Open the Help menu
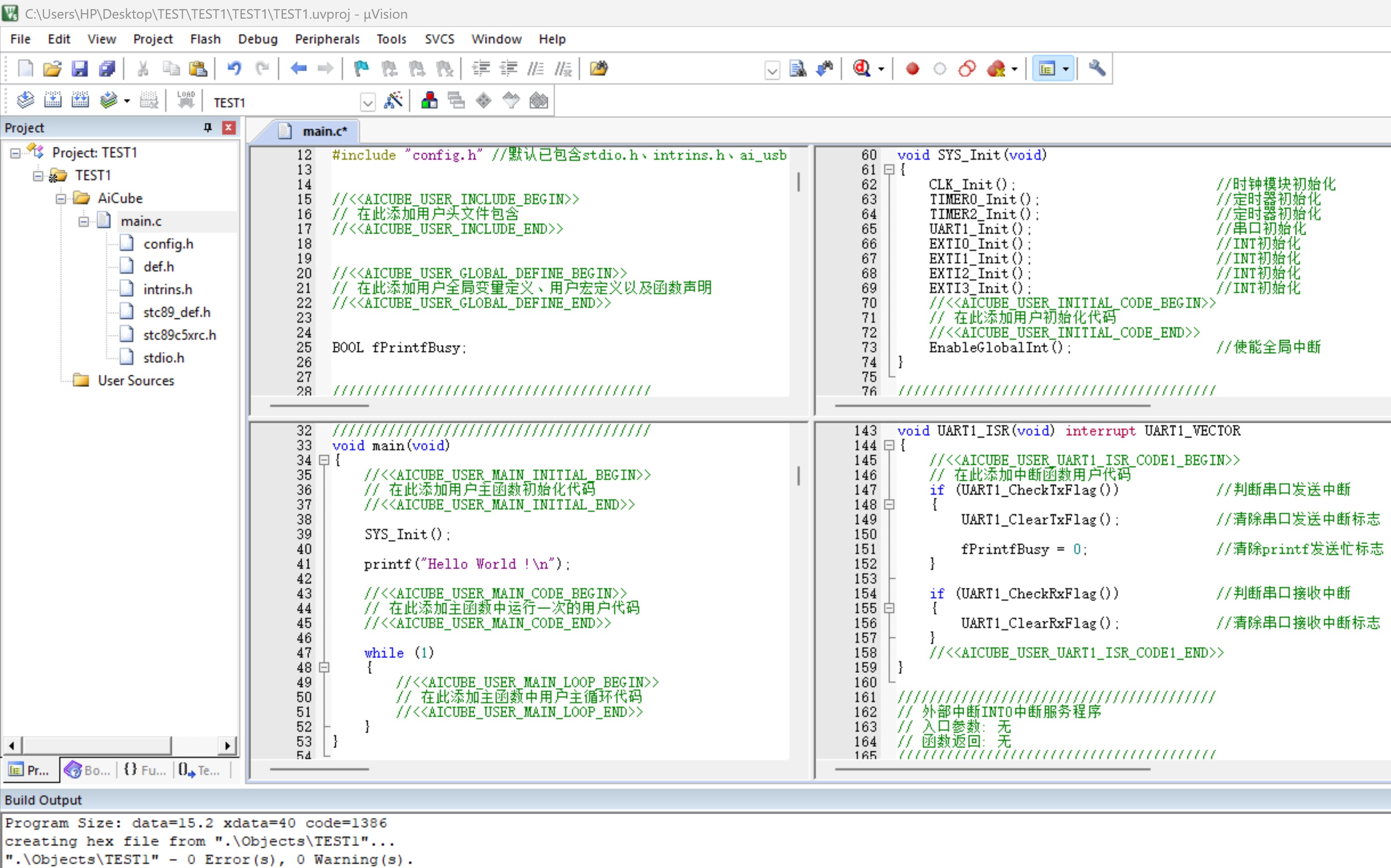 coord(552,39)
